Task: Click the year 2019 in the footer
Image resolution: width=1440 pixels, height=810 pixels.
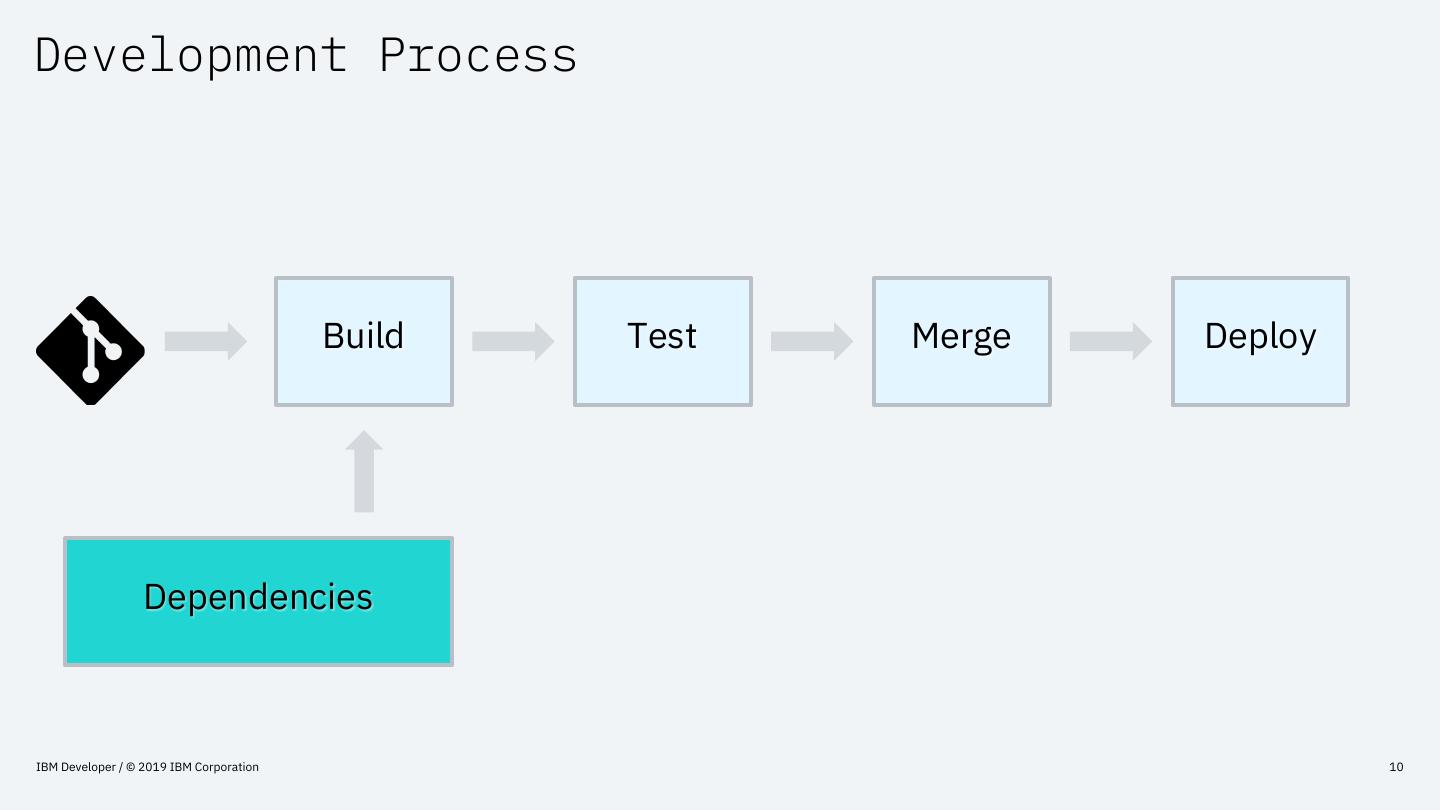Action: pos(153,767)
